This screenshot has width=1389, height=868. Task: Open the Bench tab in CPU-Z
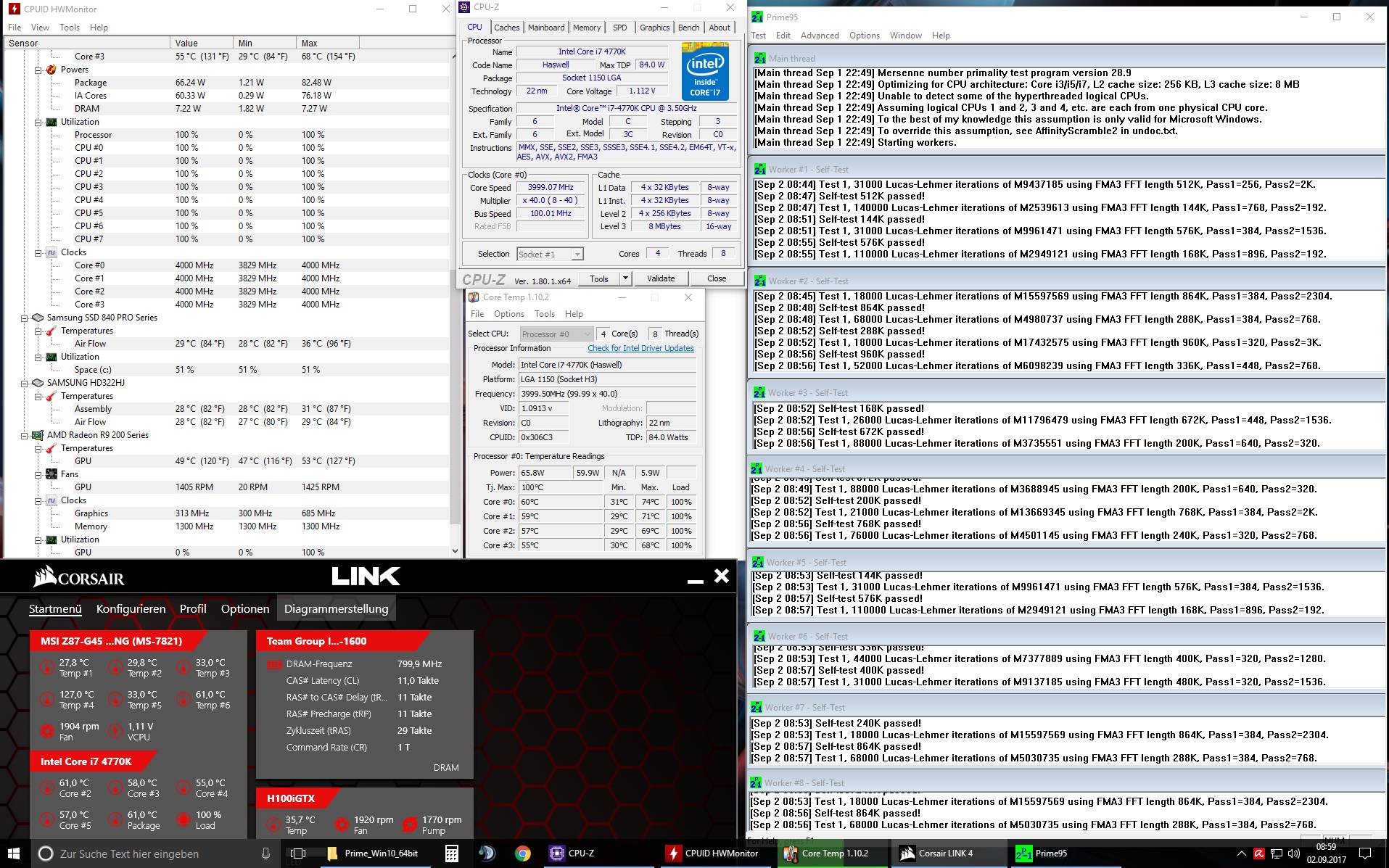(688, 28)
